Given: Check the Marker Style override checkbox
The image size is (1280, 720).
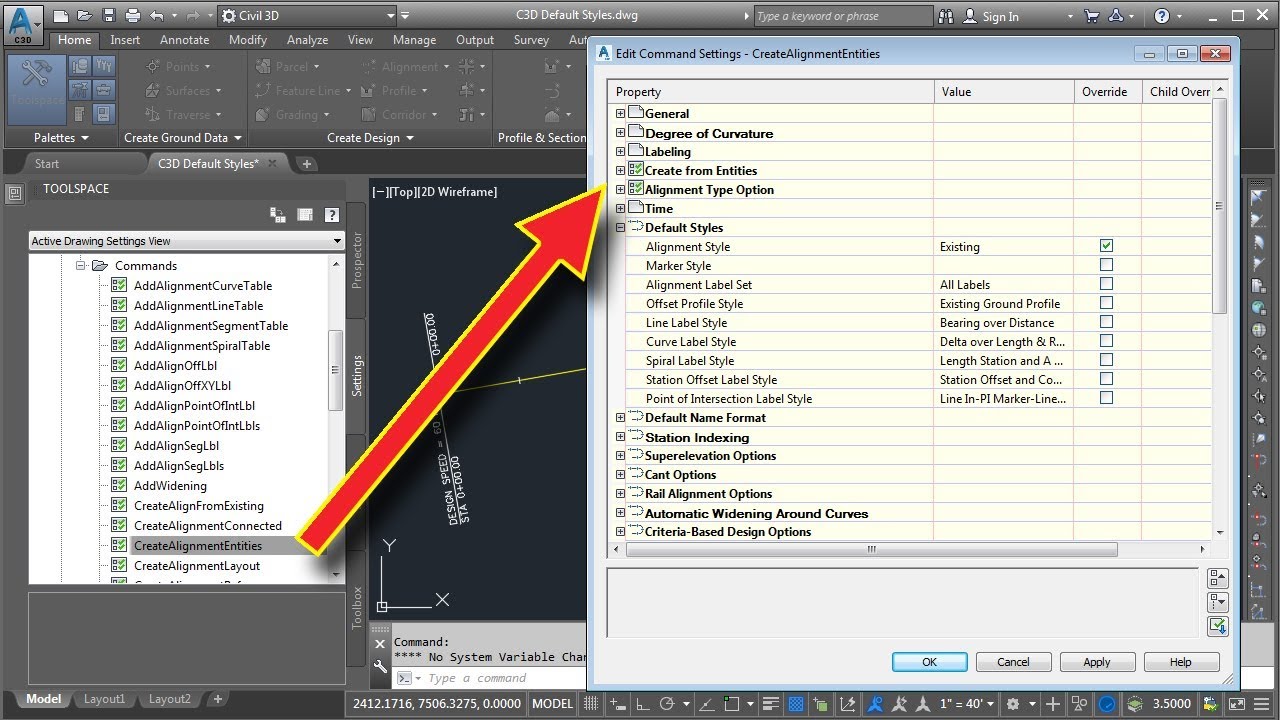Looking at the screenshot, I should coord(1106,265).
